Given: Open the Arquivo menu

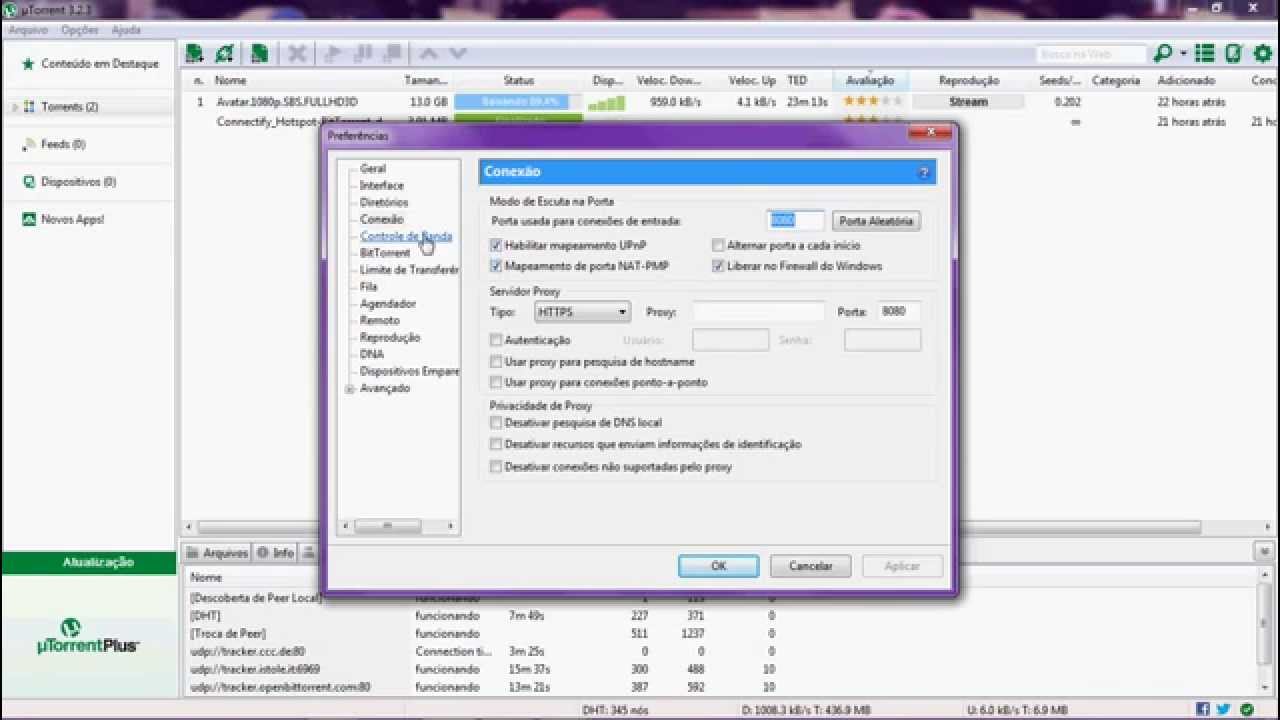Looking at the screenshot, I should 28,30.
